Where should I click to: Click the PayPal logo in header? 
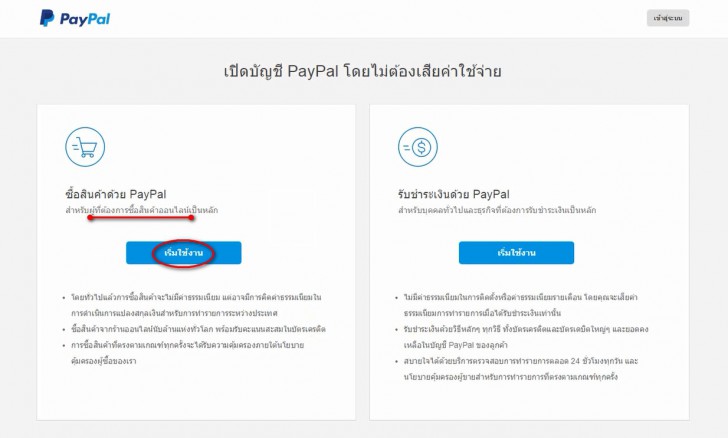click(x=75, y=18)
